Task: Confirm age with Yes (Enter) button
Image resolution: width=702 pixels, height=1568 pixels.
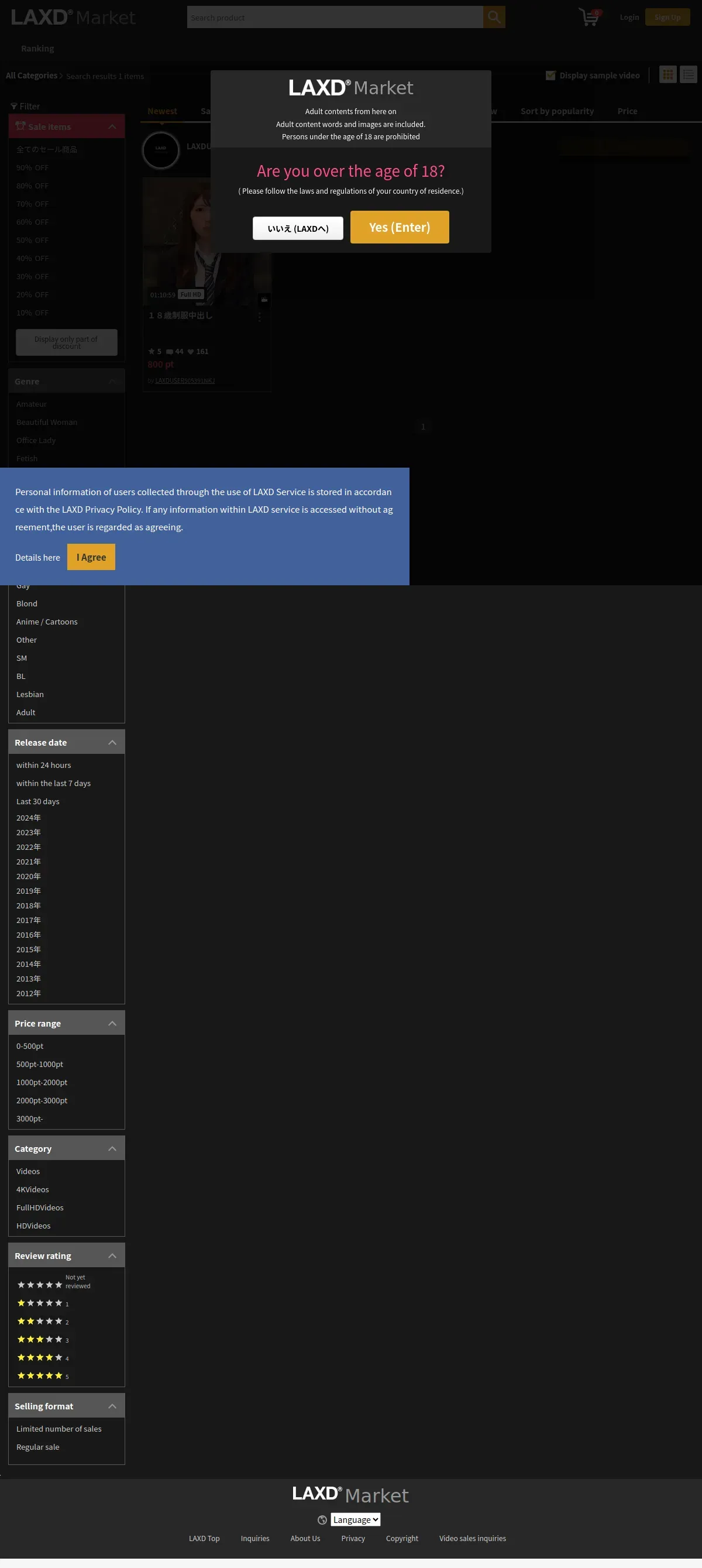Action: [400, 227]
